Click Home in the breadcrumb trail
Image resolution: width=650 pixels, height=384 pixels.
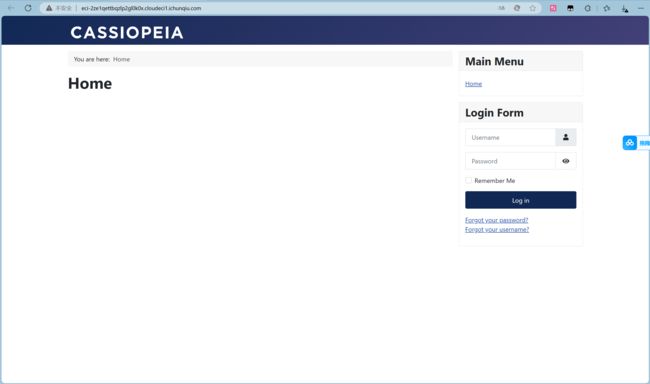121,59
